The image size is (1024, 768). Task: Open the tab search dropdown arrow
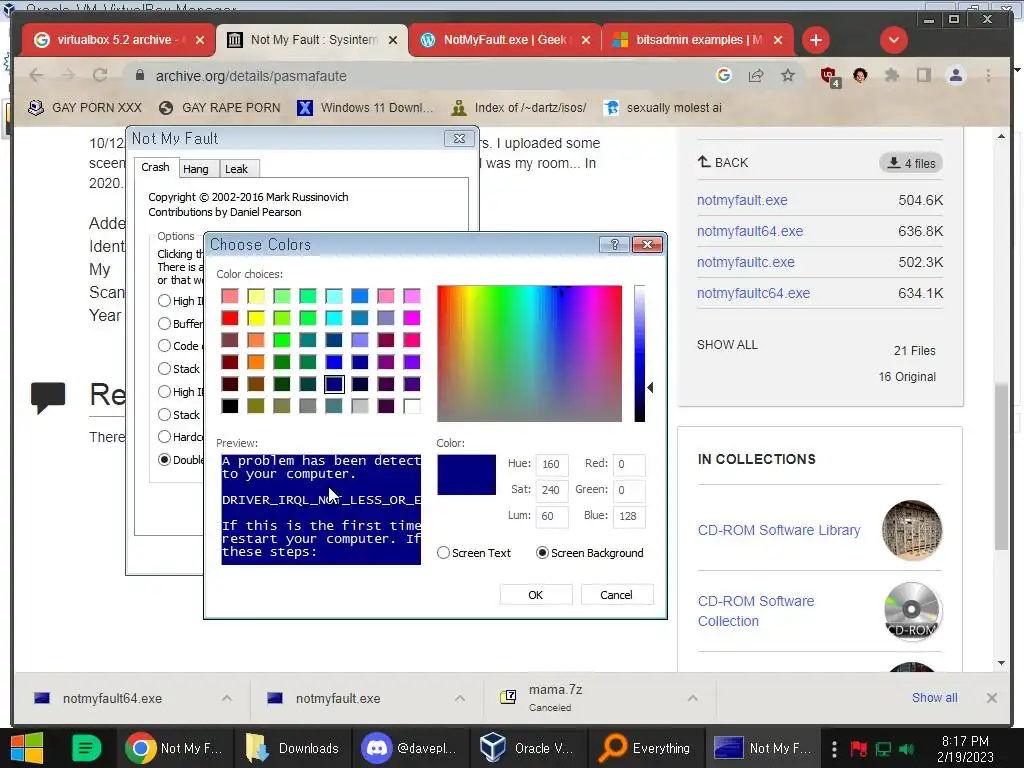click(x=893, y=40)
